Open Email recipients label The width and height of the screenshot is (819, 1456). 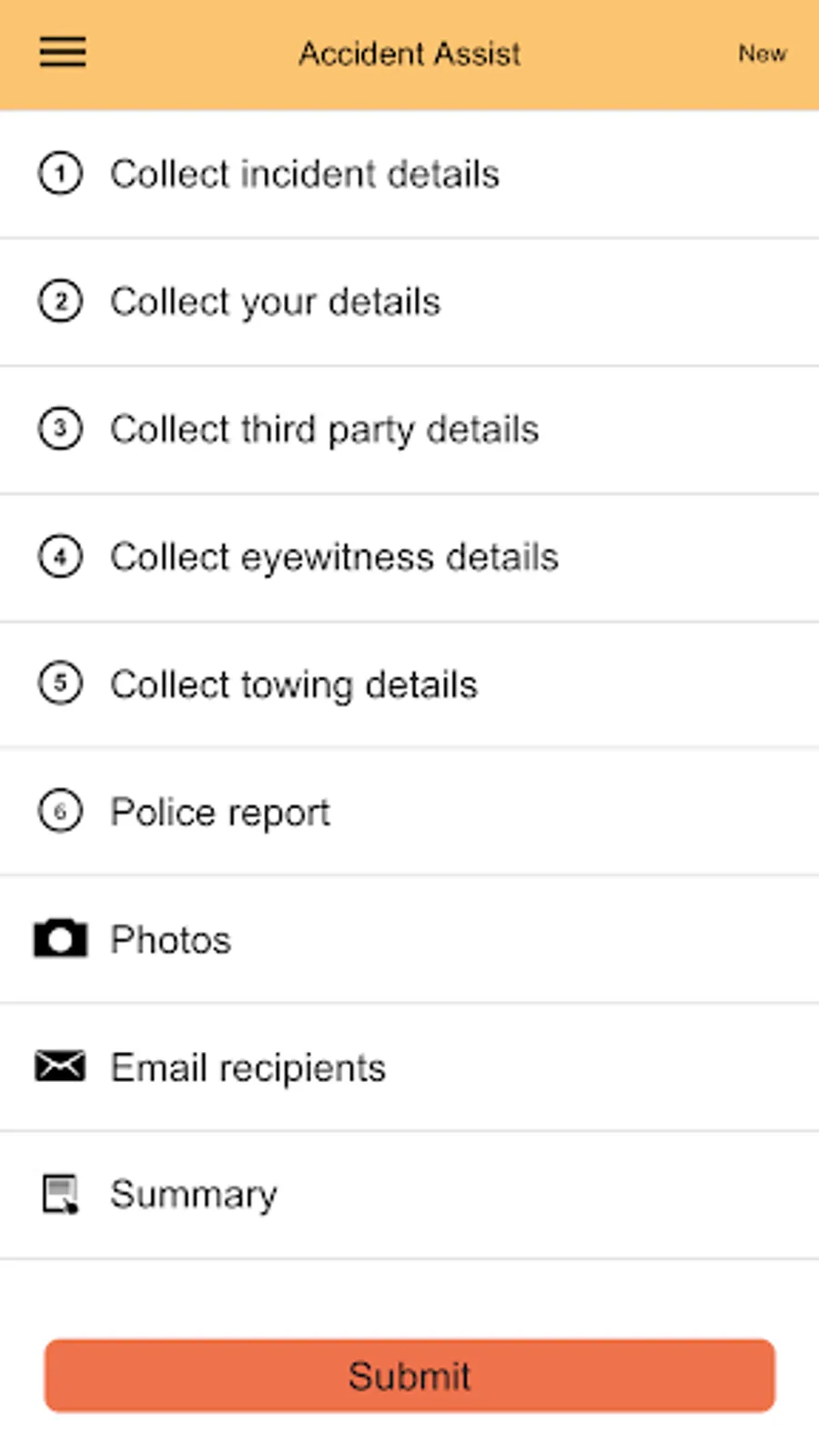[248, 1067]
